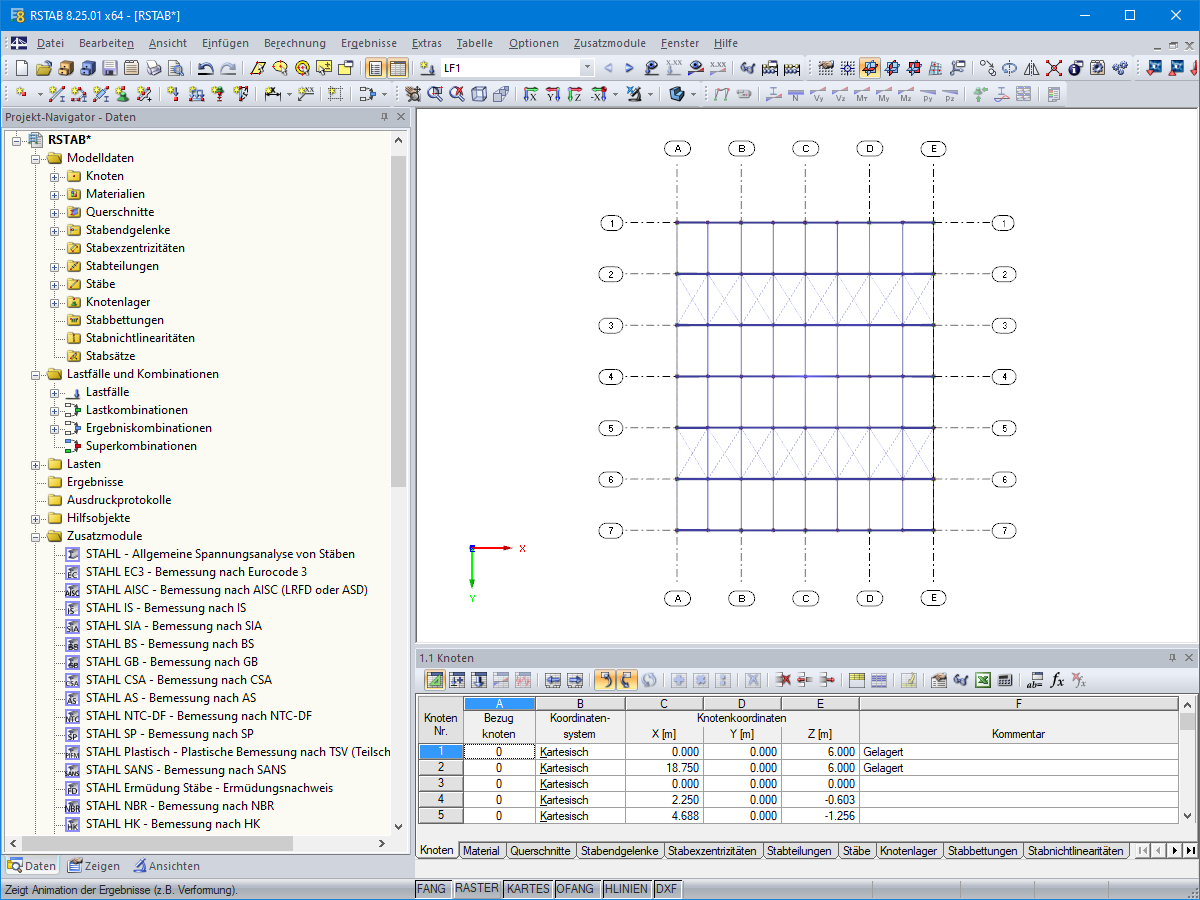The width and height of the screenshot is (1200, 900).
Task: Toggle FANG snap in status bar
Action: click(432, 888)
